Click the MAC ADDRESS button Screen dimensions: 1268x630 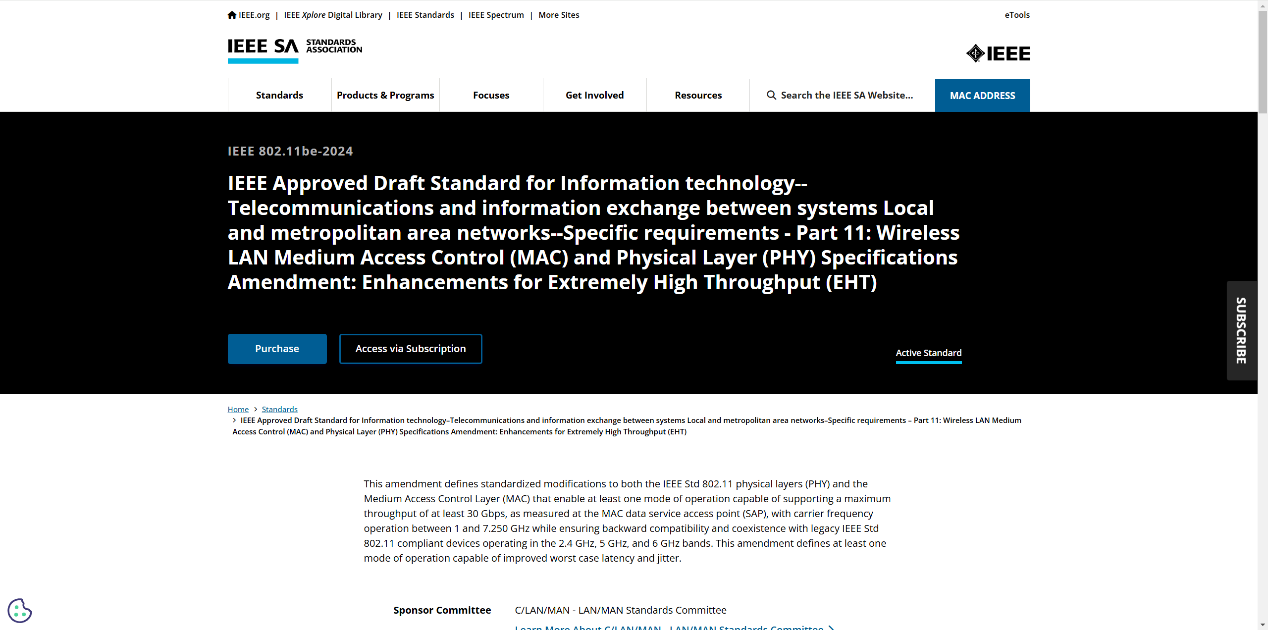982,95
